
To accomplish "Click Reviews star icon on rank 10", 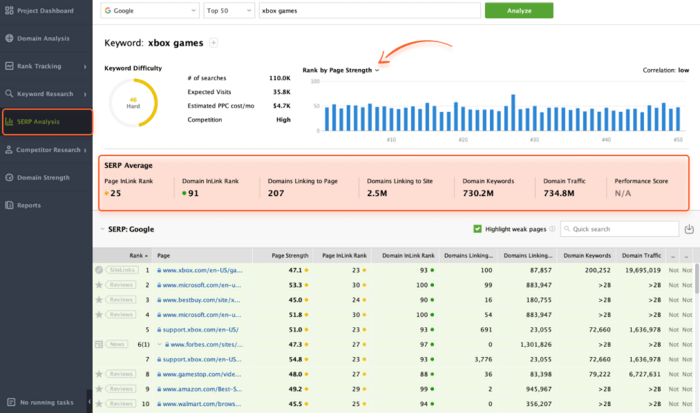I will tap(99, 404).
